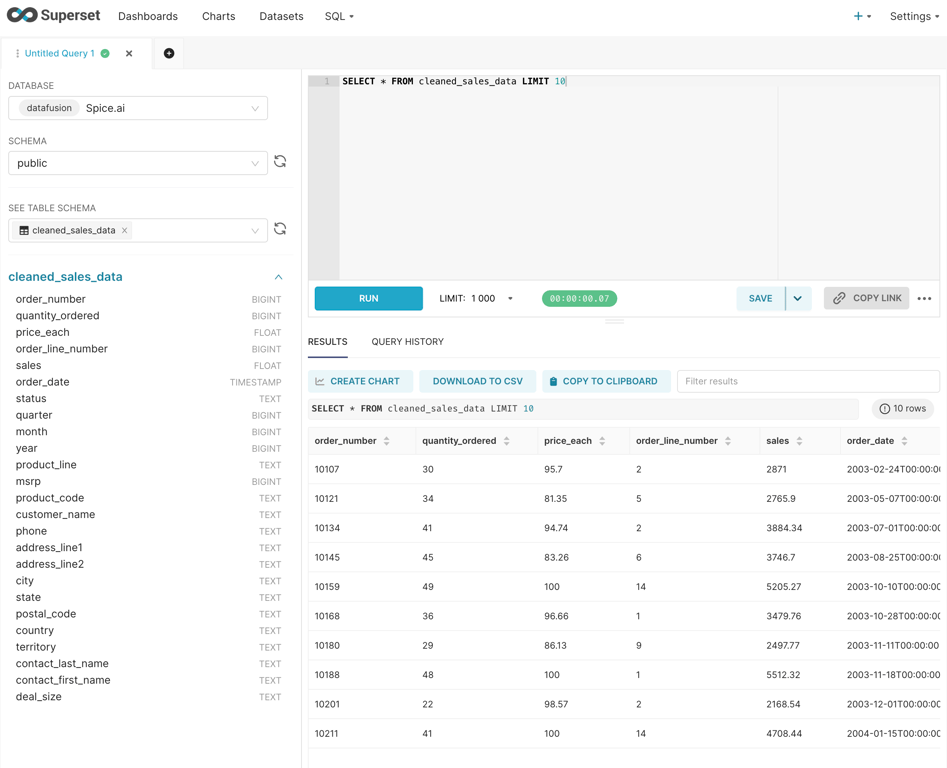Sort by order_number column

pos(387,441)
